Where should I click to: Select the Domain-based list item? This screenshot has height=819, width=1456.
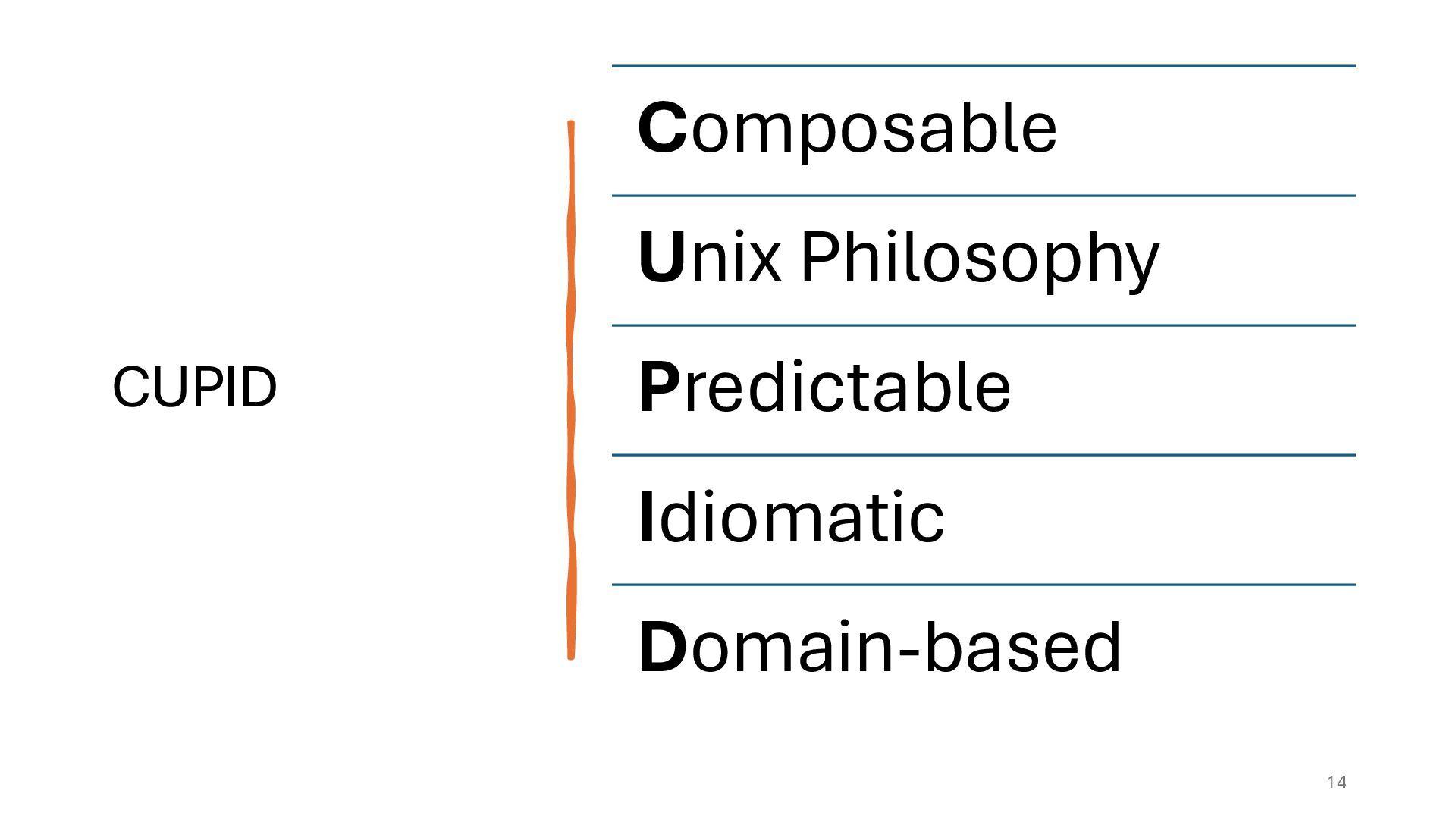(x=879, y=647)
